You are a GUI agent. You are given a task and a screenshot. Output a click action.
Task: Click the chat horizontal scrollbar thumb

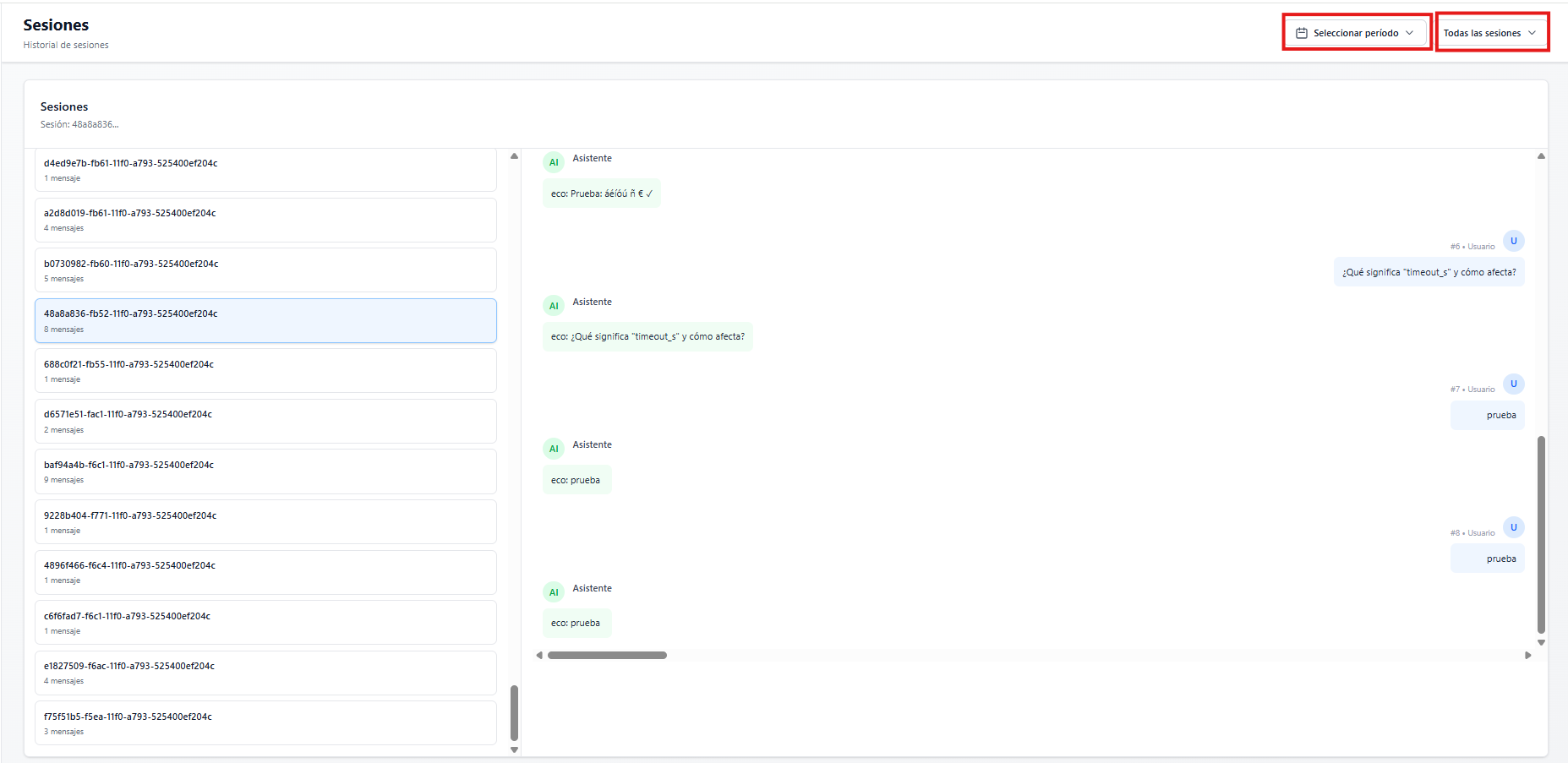coord(607,656)
